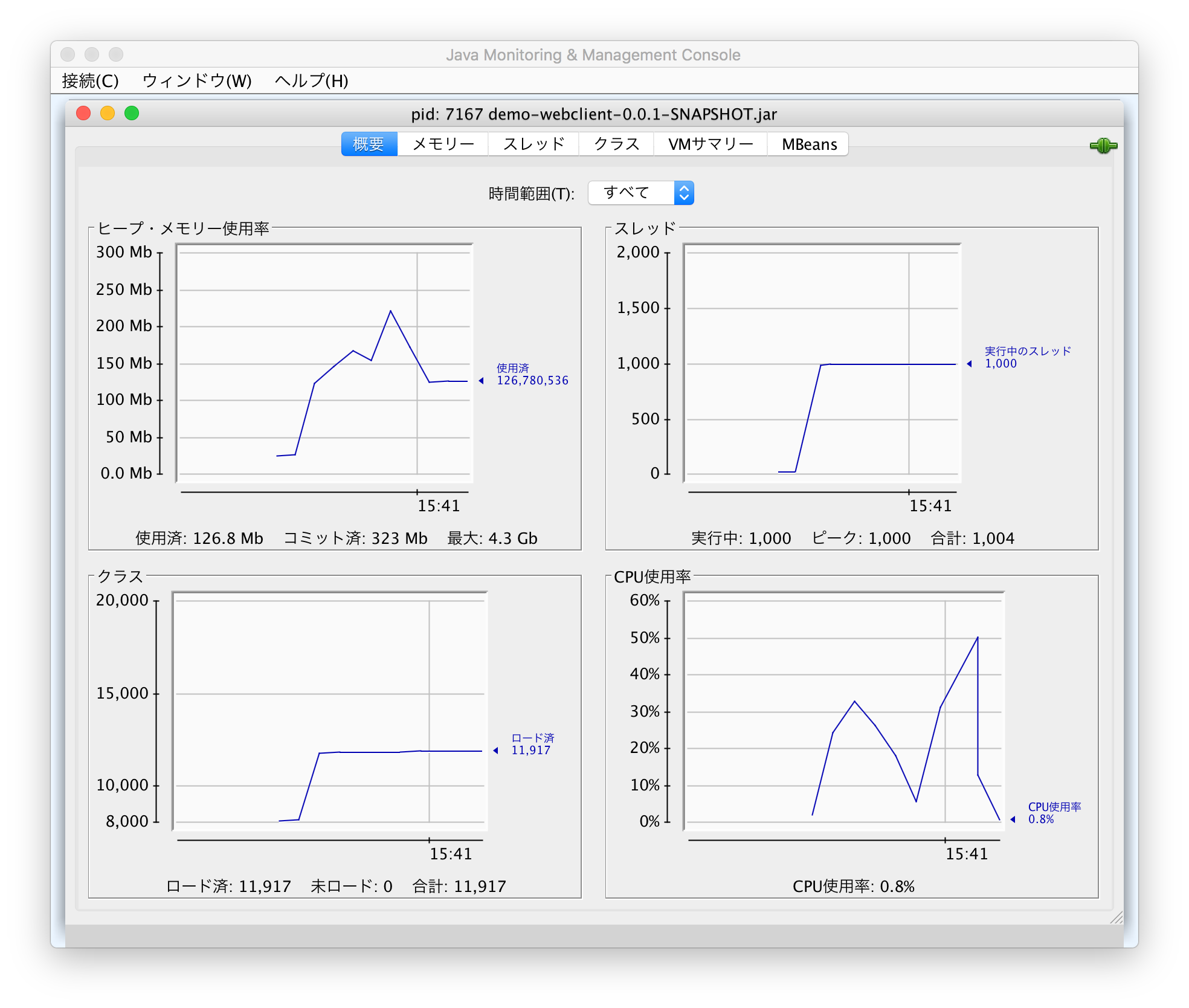Image resolution: width=1189 pixels, height=1008 pixels.
Task: Click the 未ロード: 0 text
Action: click(x=351, y=886)
